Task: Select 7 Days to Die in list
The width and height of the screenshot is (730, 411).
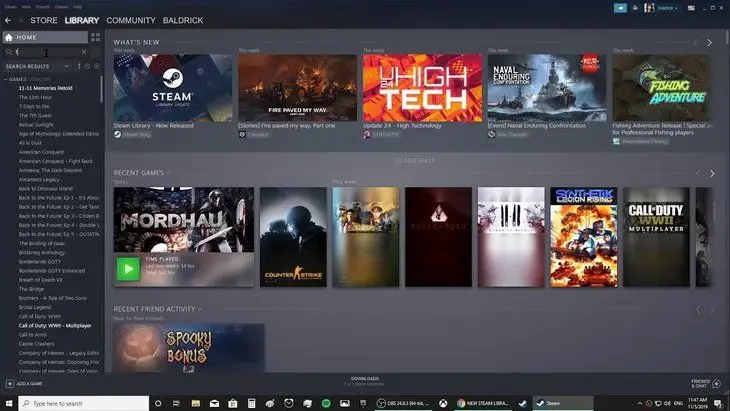Action: (34, 107)
